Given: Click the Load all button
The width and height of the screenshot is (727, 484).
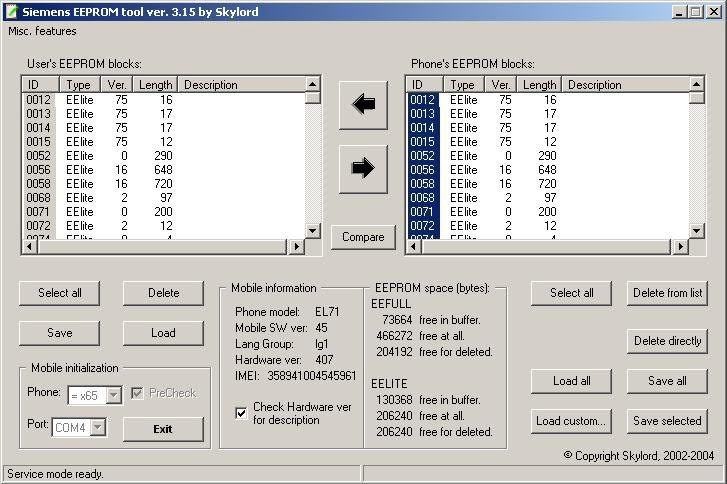Looking at the screenshot, I should [x=571, y=381].
